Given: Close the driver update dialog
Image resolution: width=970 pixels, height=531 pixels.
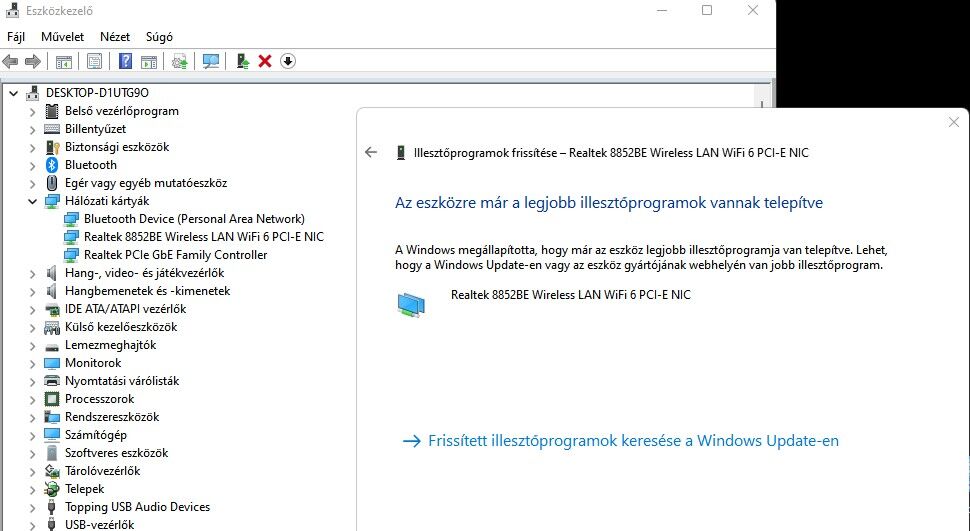Looking at the screenshot, I should [x=954, y=123].
